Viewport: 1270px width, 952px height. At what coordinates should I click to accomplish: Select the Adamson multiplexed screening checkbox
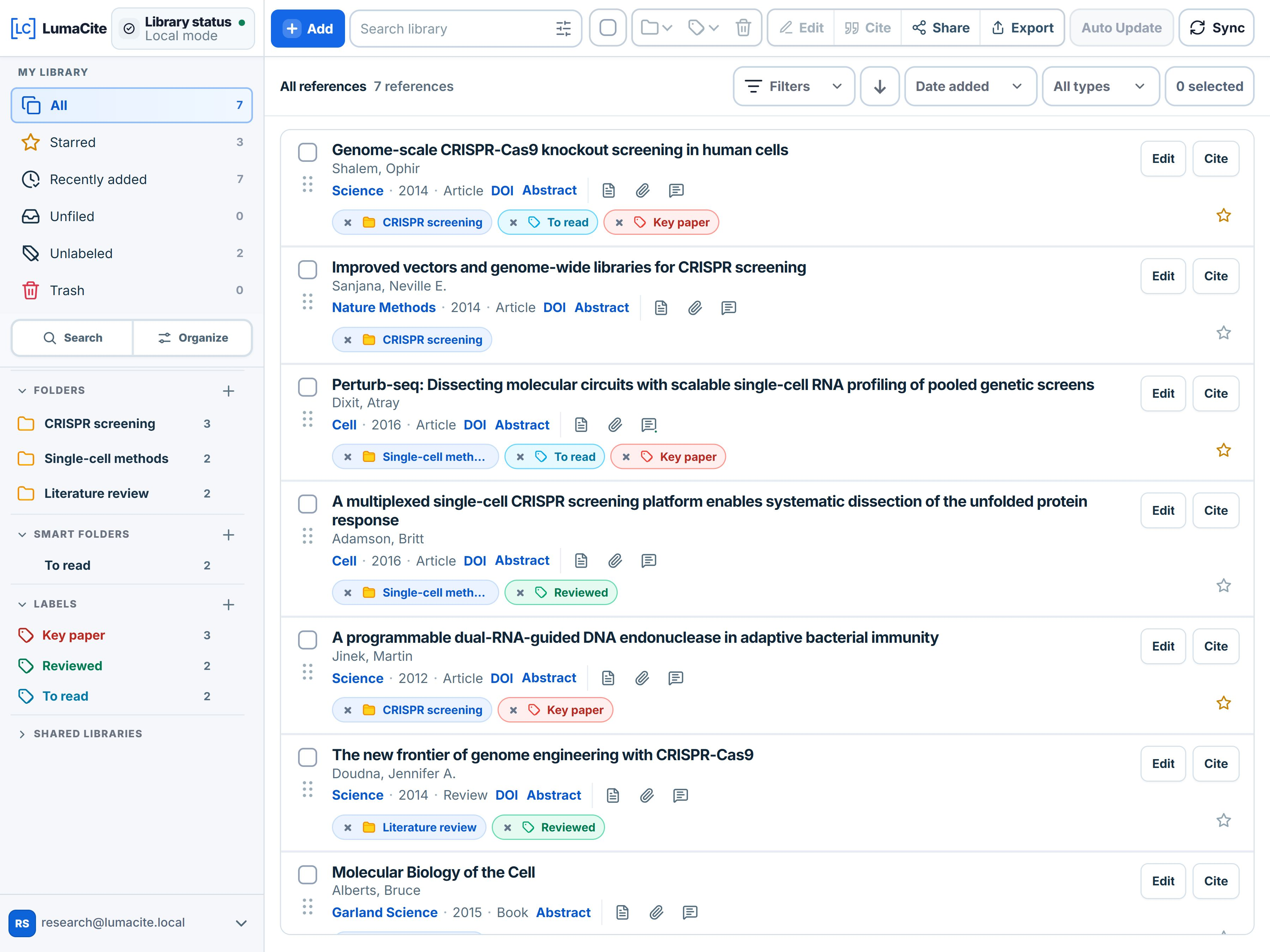click(308, 505)
